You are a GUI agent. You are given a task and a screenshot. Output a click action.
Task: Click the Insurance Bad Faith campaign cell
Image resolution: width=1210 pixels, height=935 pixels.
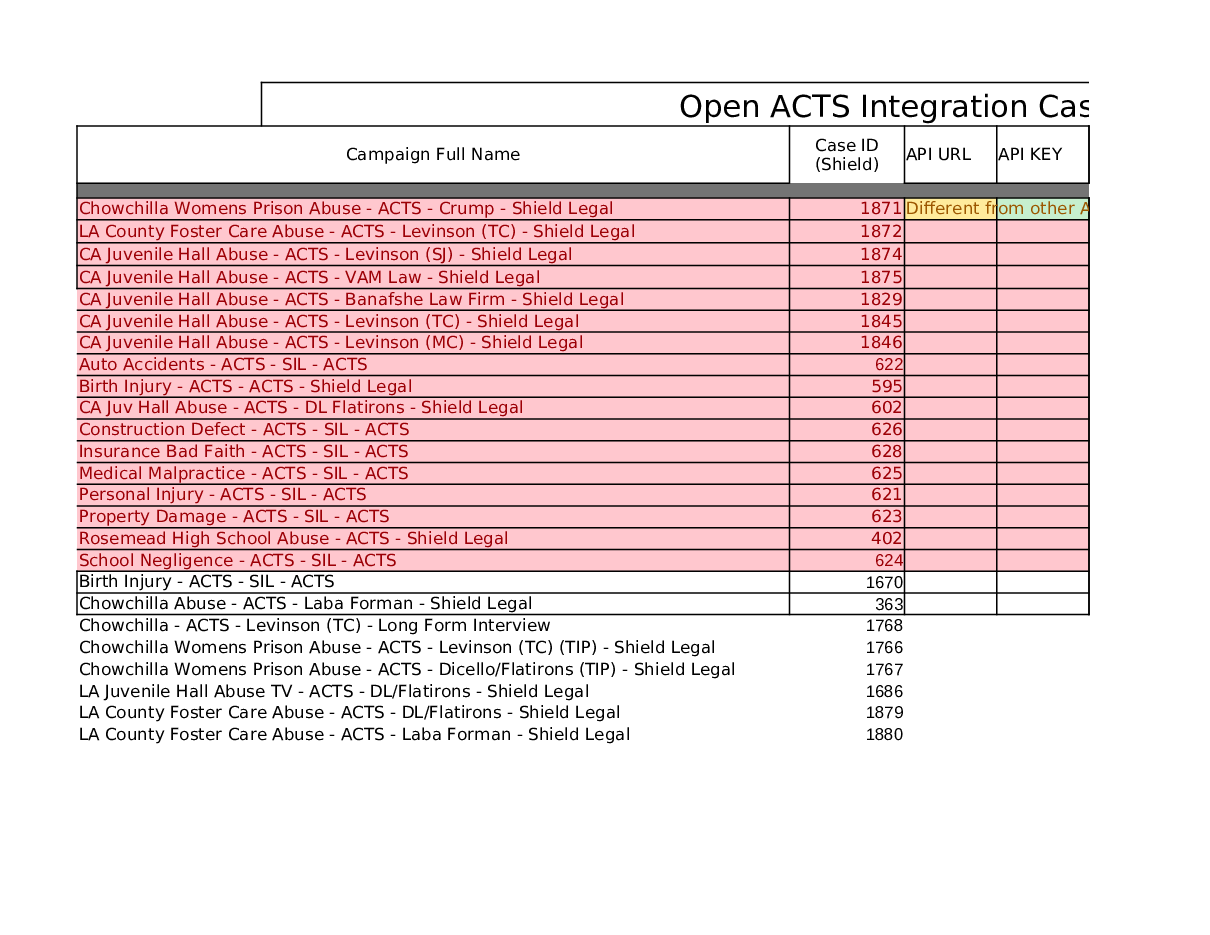[243, 452]
